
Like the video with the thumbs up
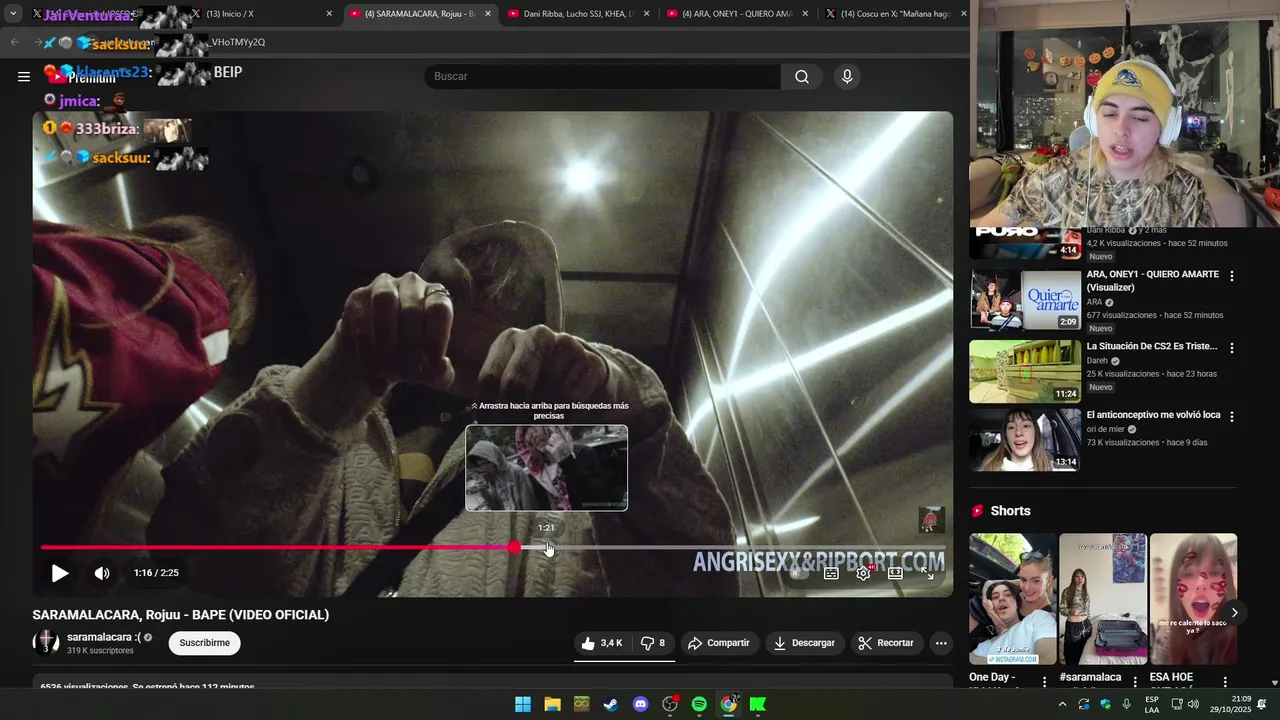(602, 643)
